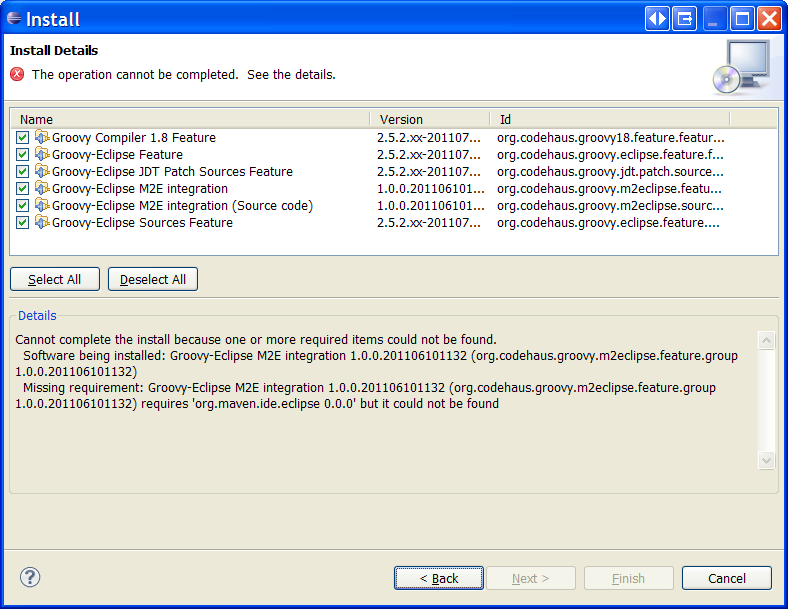
Task: Uncheck Groovy-Eclipse M2E integration checkbox
Action: click(23, 188)
